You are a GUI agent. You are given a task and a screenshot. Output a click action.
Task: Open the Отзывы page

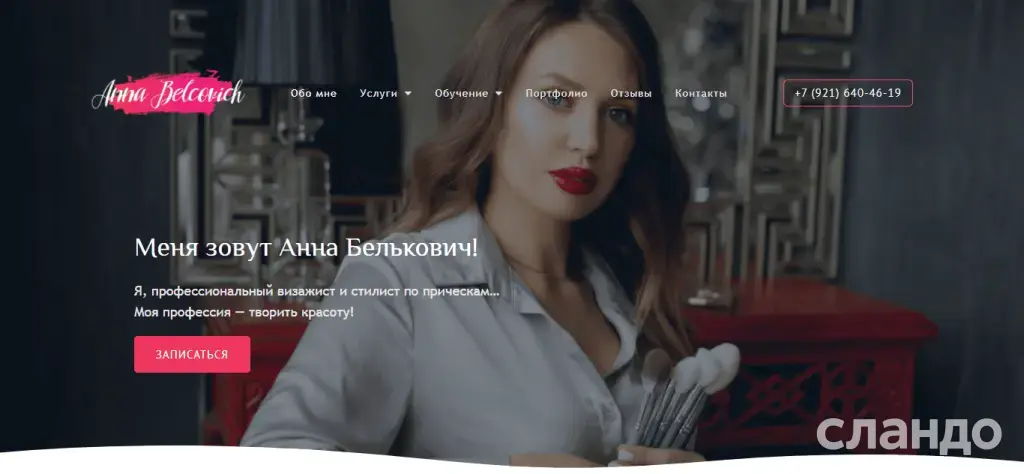[631, 93]
